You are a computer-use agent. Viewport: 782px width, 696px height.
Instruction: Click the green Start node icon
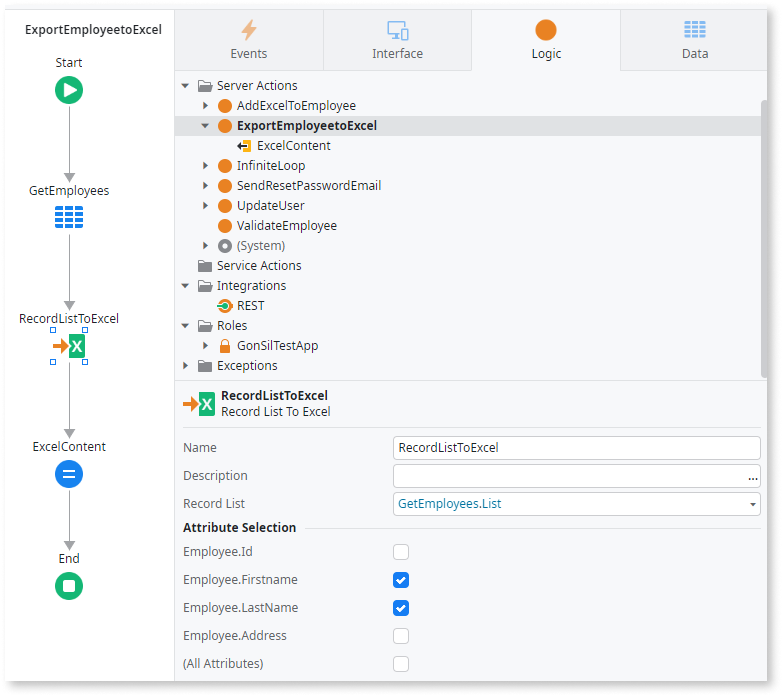coord(69,91)
